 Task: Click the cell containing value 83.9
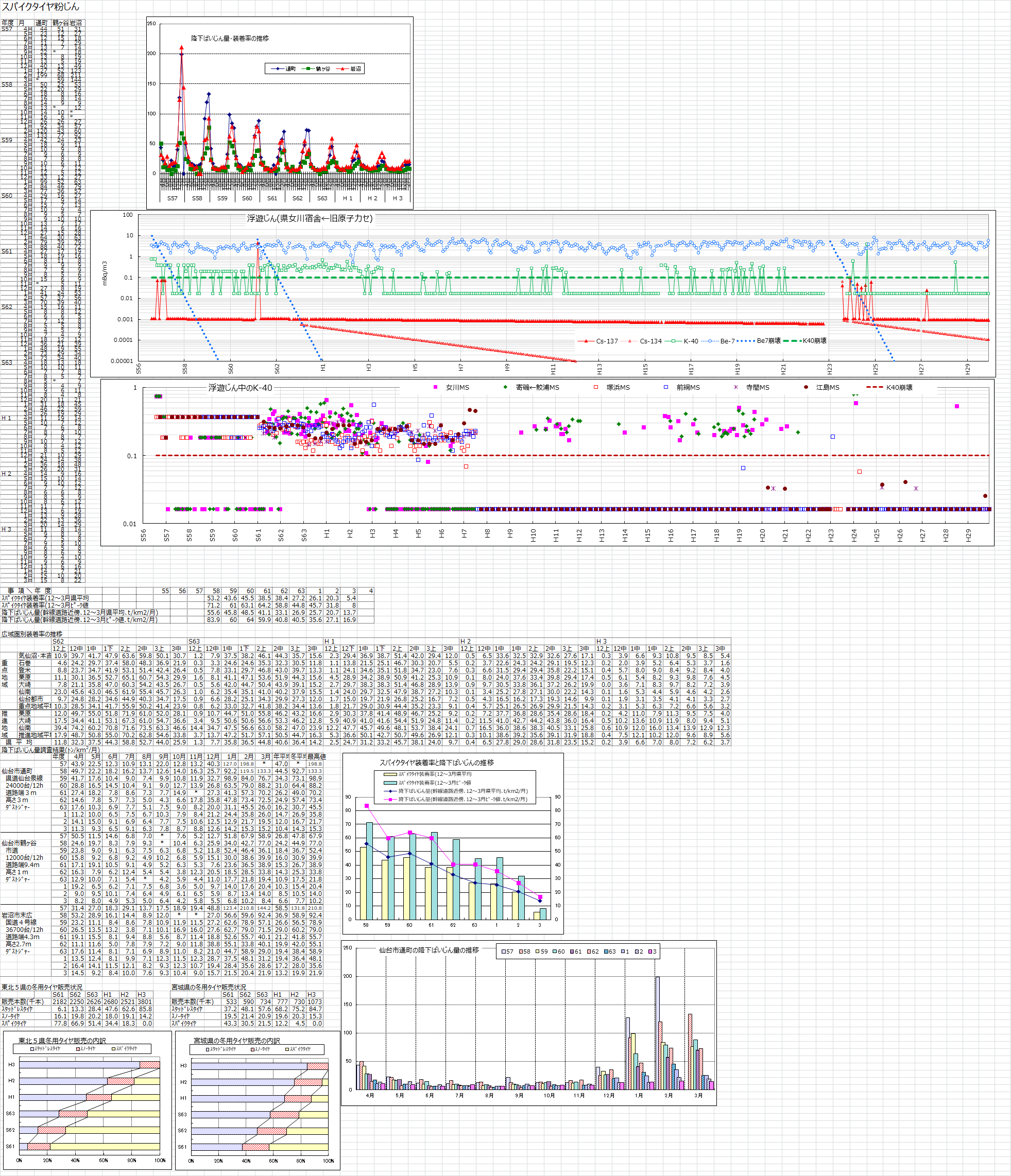point(213,620)
